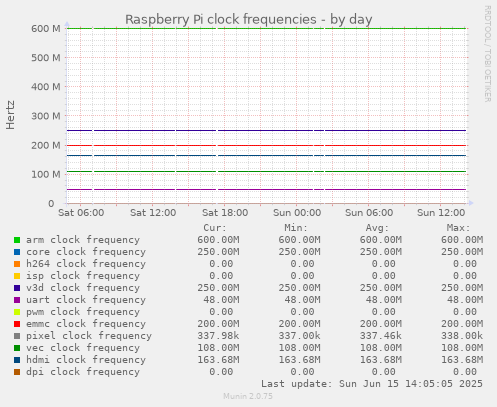Click the dark green vec legend swatch

click(17, 348)
